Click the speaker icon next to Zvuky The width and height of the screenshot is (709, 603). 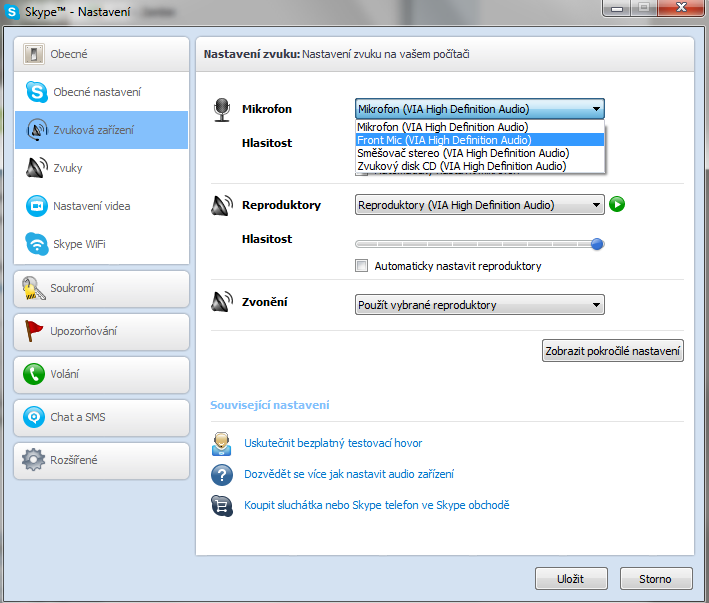click(x=37, y=168)
